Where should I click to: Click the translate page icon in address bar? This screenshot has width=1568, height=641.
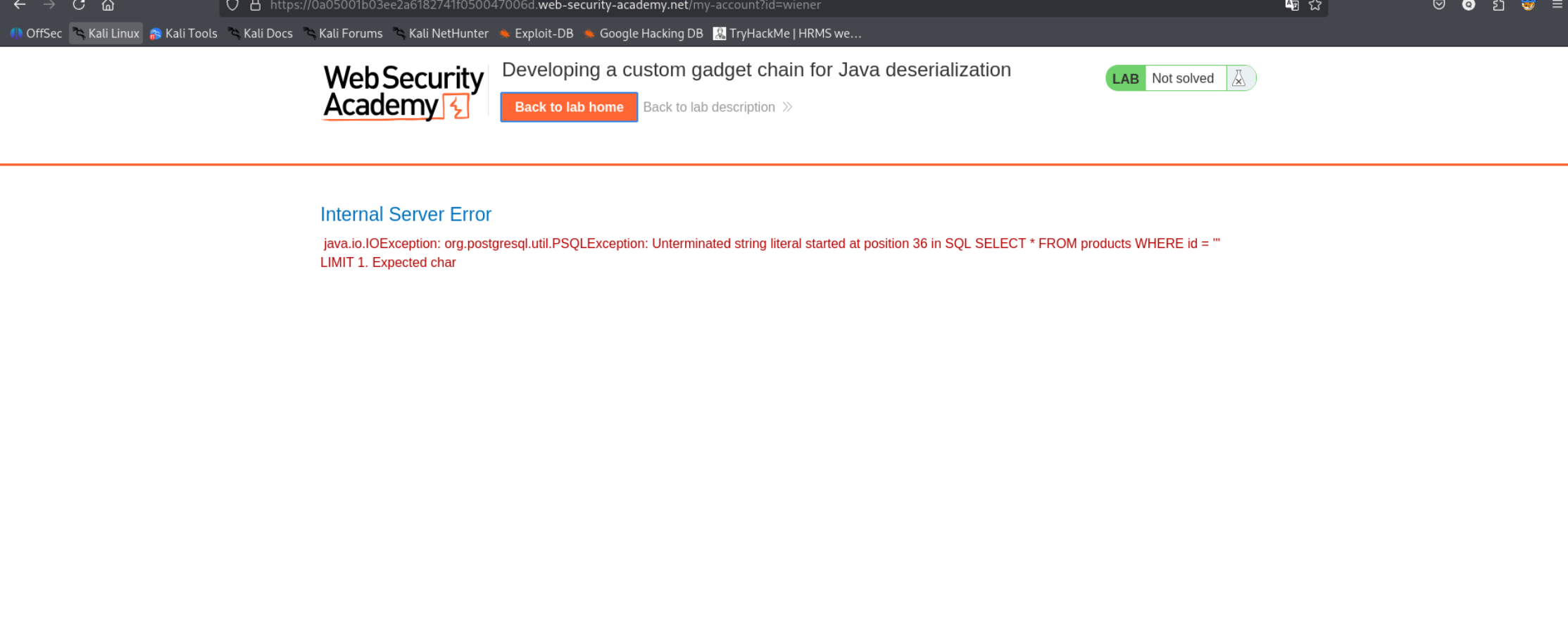coord(1292,5)
